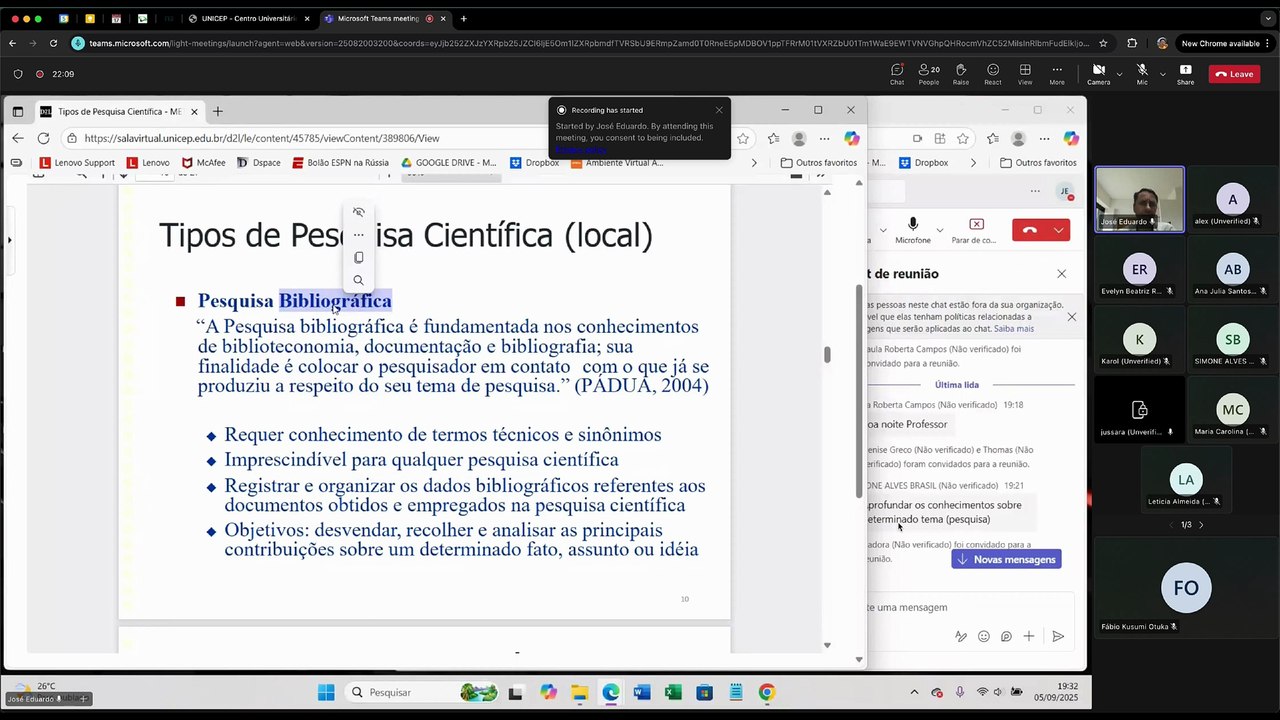This screenshot has width=1280, height=720.
Task: Open Word from the Windows taskbar
Action: (641, 692)
